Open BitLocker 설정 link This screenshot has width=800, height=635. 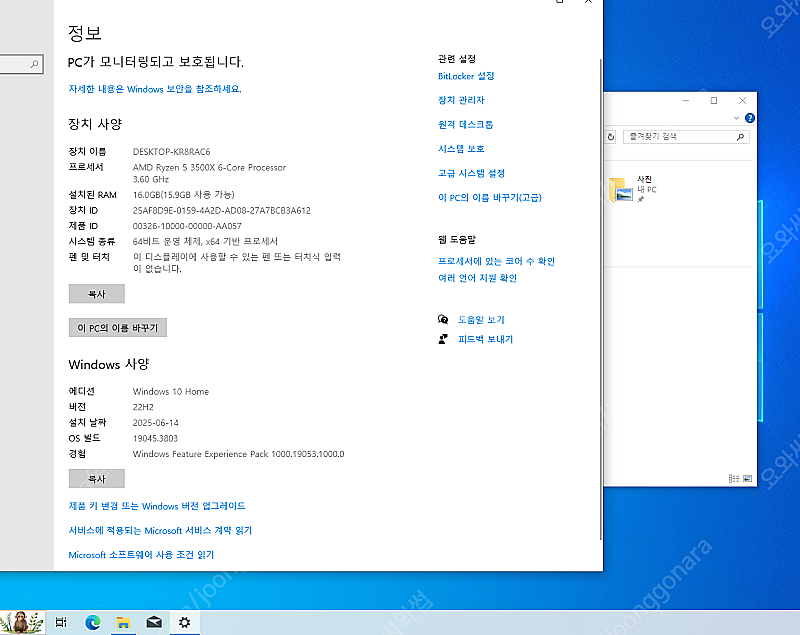[x=466, y=76]
